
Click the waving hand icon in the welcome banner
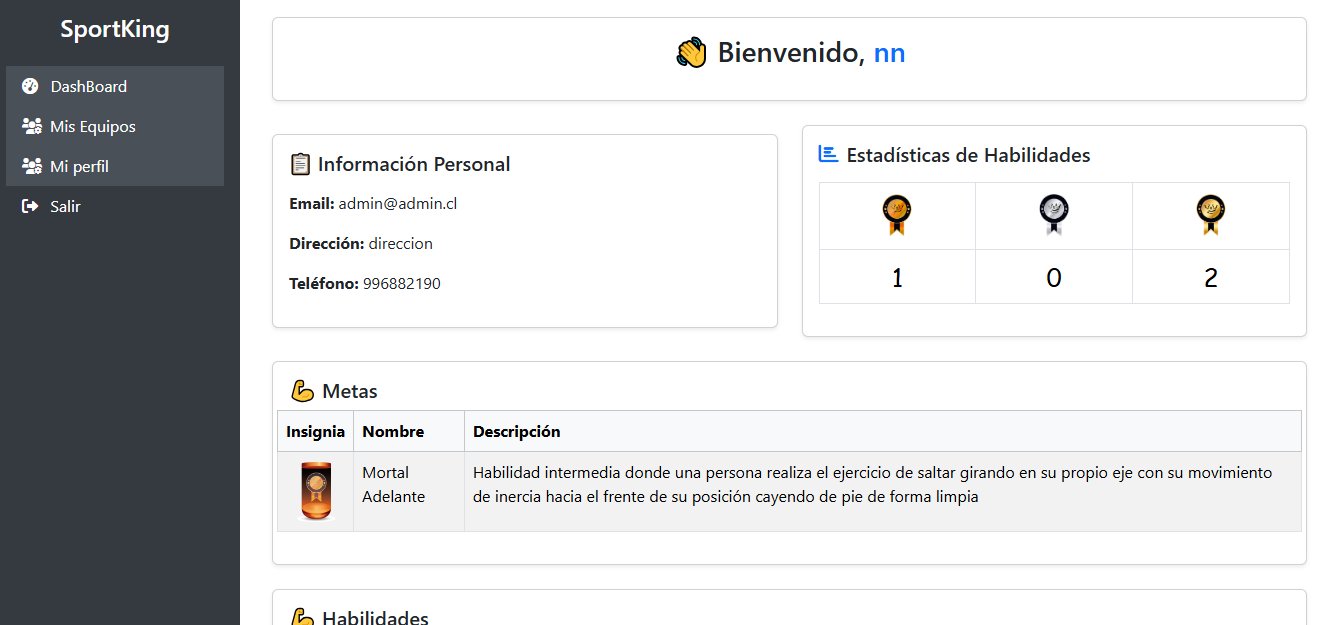coord(691,52)
